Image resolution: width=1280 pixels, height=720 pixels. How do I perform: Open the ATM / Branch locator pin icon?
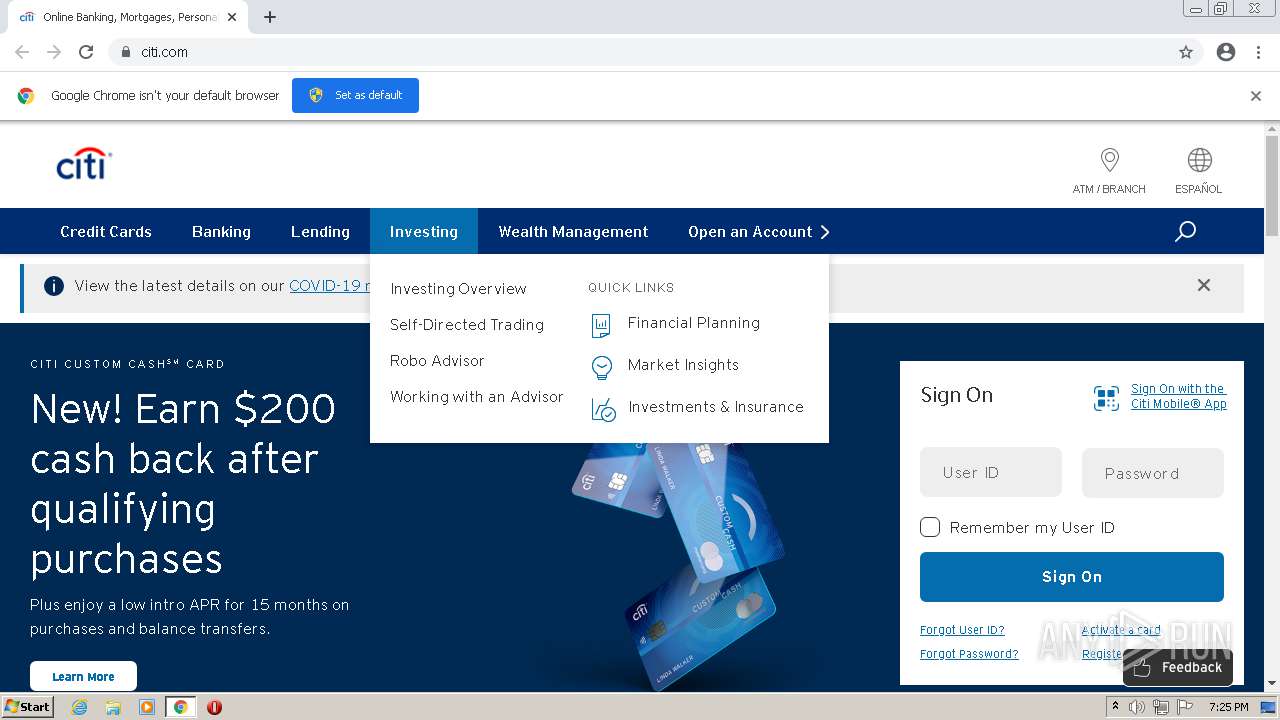tap(1109, 160)
